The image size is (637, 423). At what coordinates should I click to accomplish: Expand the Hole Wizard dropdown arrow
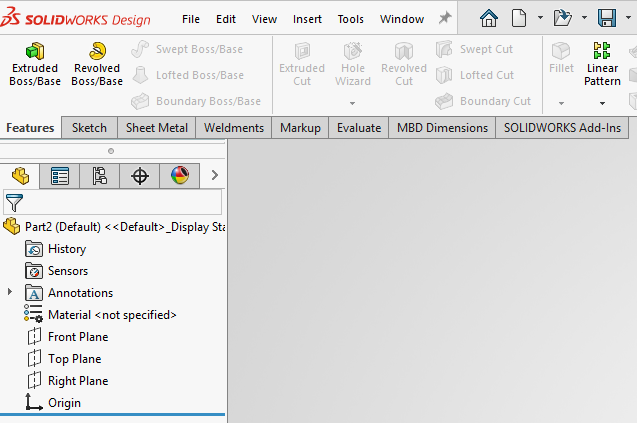pos(352,103)
